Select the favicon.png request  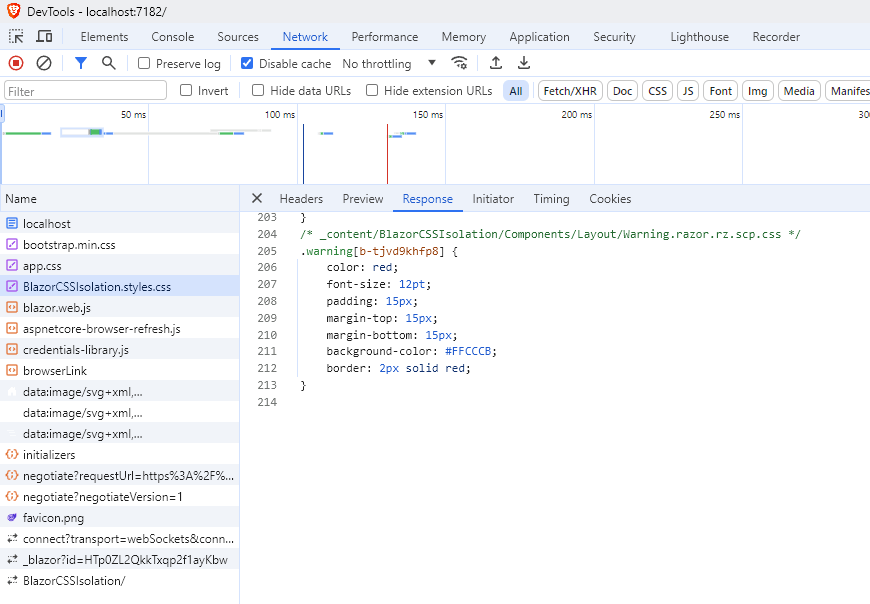120,518
